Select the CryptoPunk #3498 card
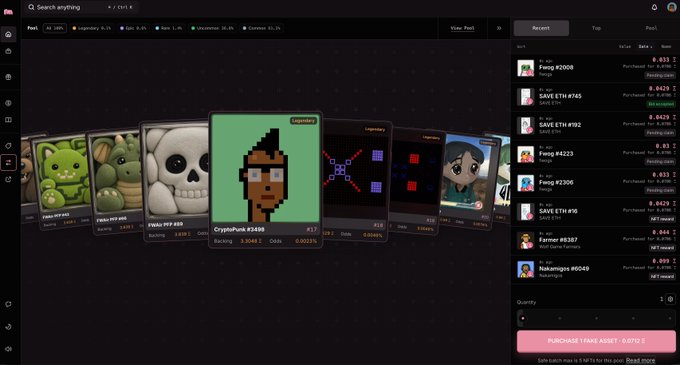 click(265, 180)
